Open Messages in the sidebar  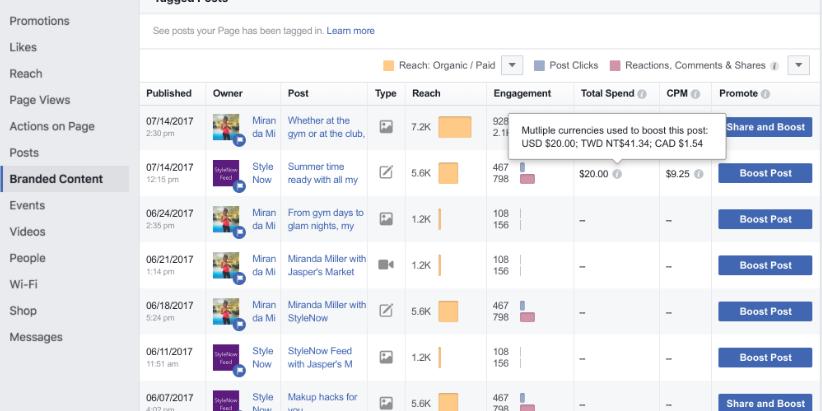click(x=36, y=337)
